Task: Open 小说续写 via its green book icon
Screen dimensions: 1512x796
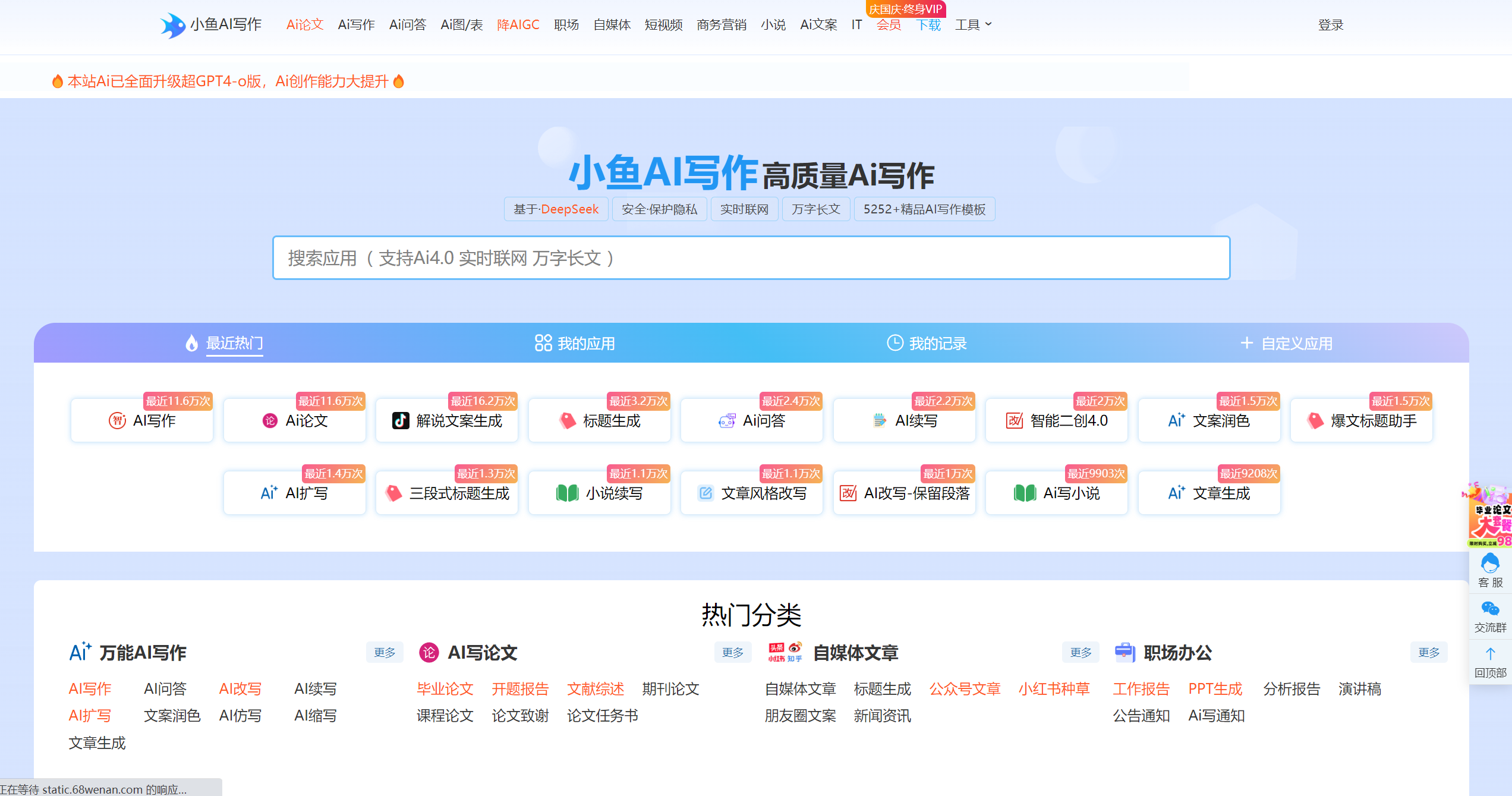Action: 567,493
